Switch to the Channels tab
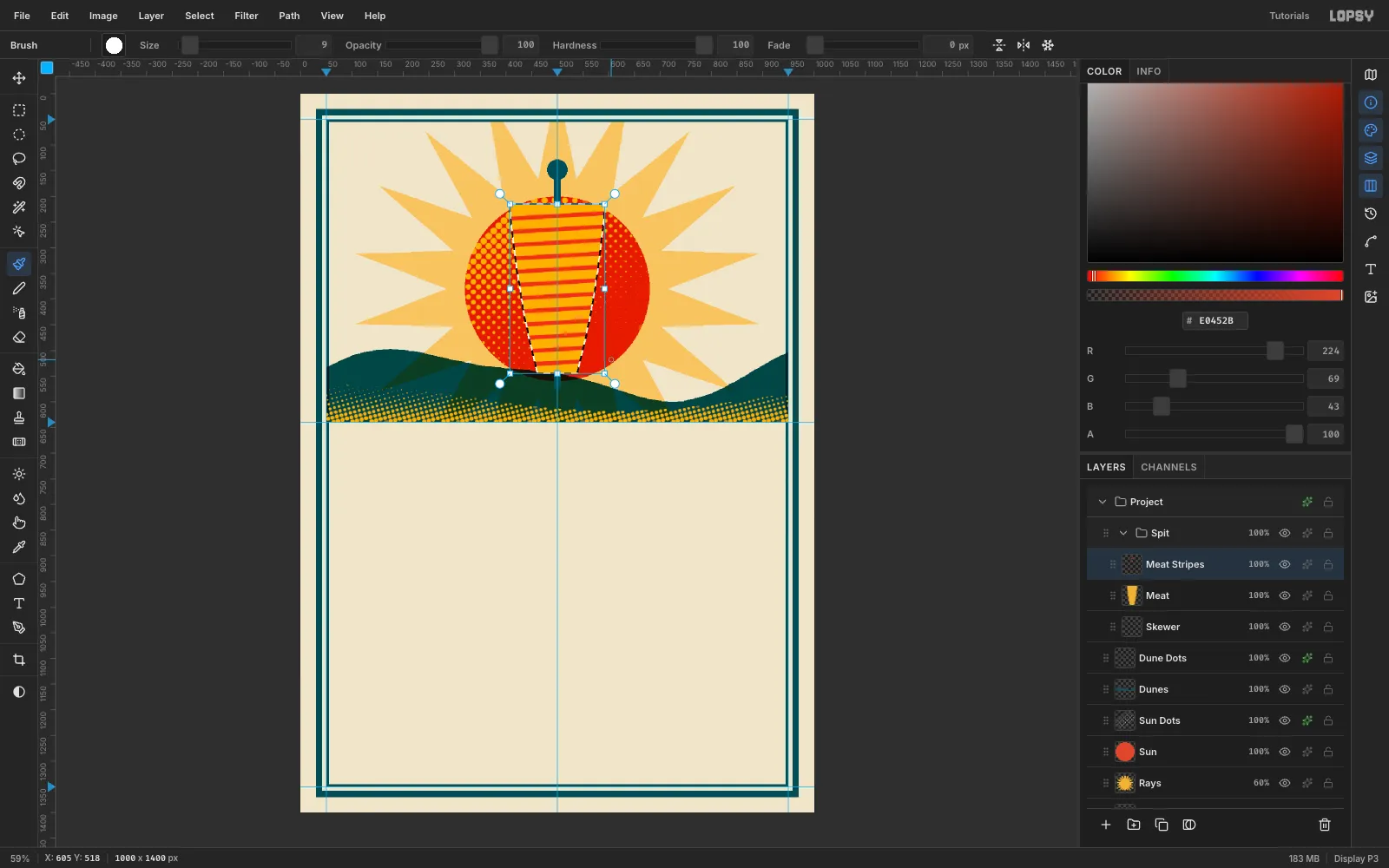1389x868 pixels. coord(1168,467)
